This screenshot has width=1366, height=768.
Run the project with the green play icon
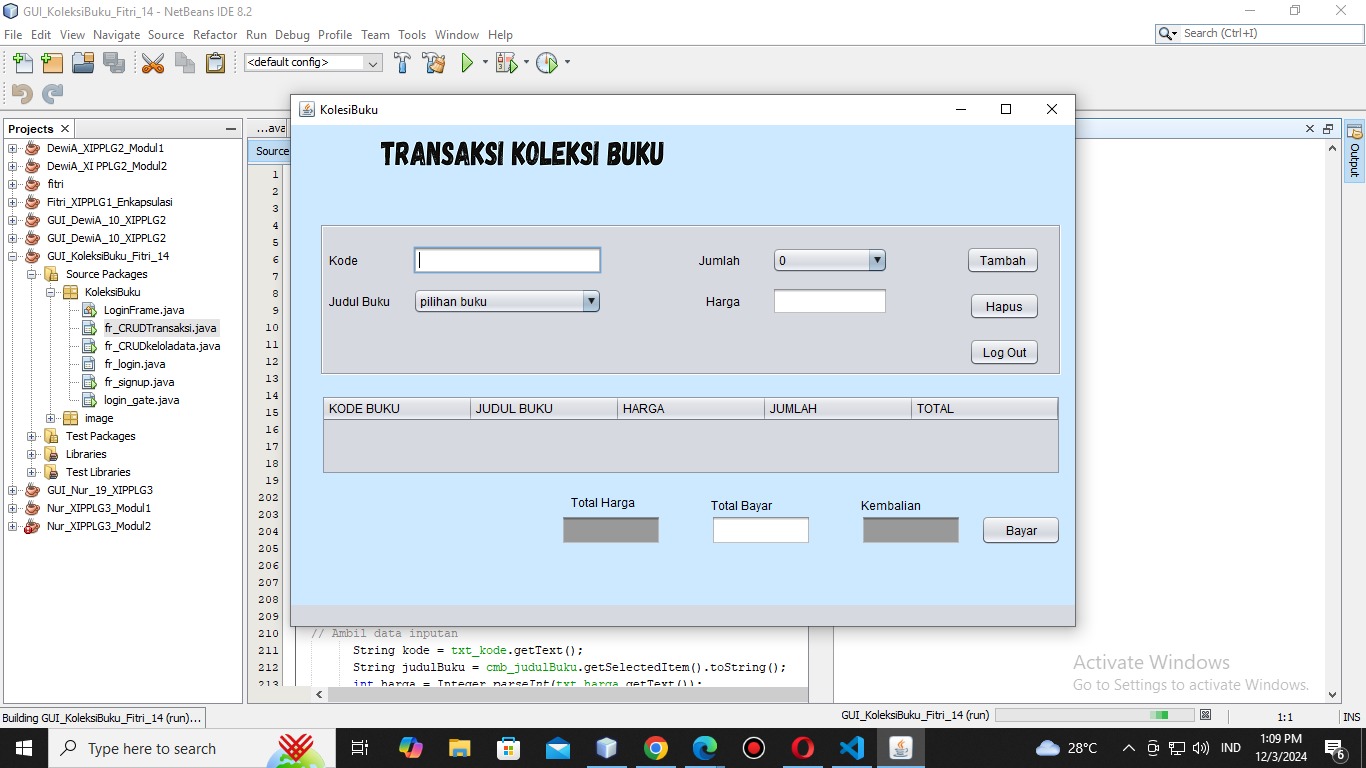(x=466, y=62)
